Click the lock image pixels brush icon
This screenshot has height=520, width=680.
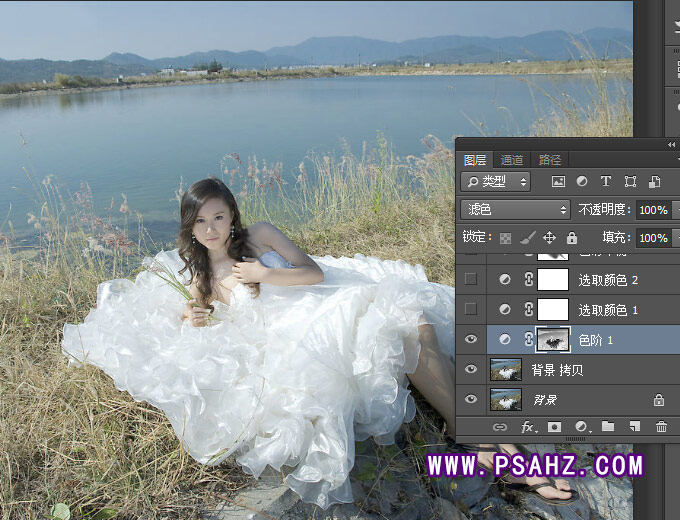pos(527,238)
